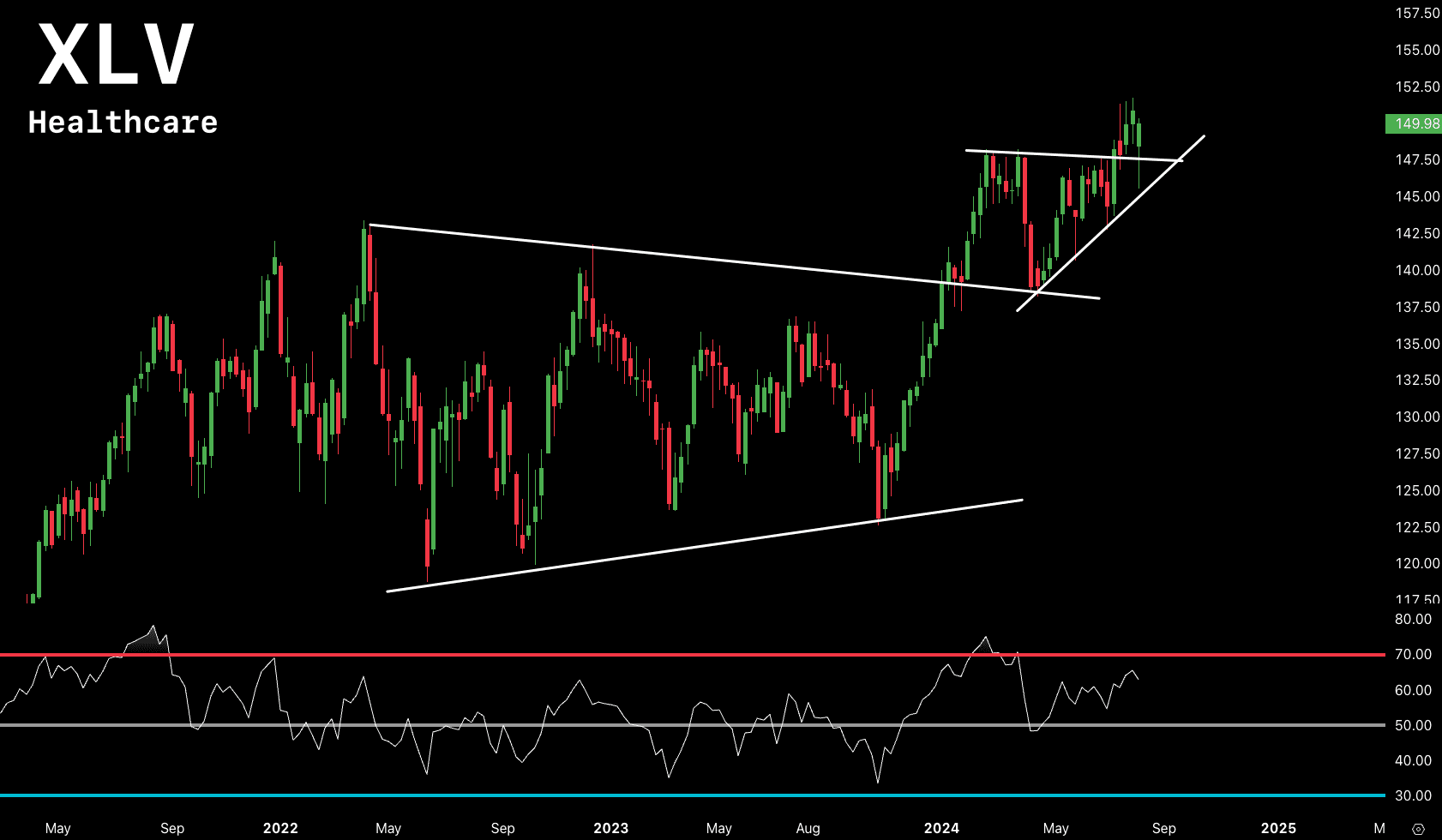This screenshot has width=1442, height=840.
Task: Click the XLV ticker title text
Action: [117, 55]
